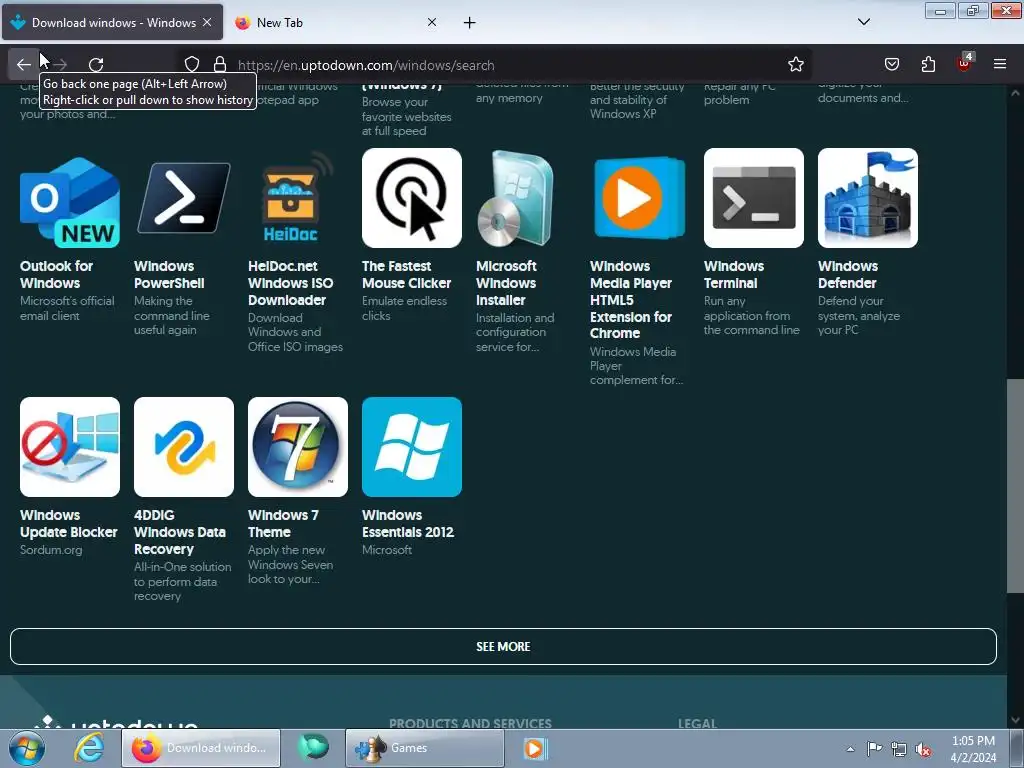Launch Internet Explorer from the taskbar
The image size is (1024, 768).
click(88, 748)
